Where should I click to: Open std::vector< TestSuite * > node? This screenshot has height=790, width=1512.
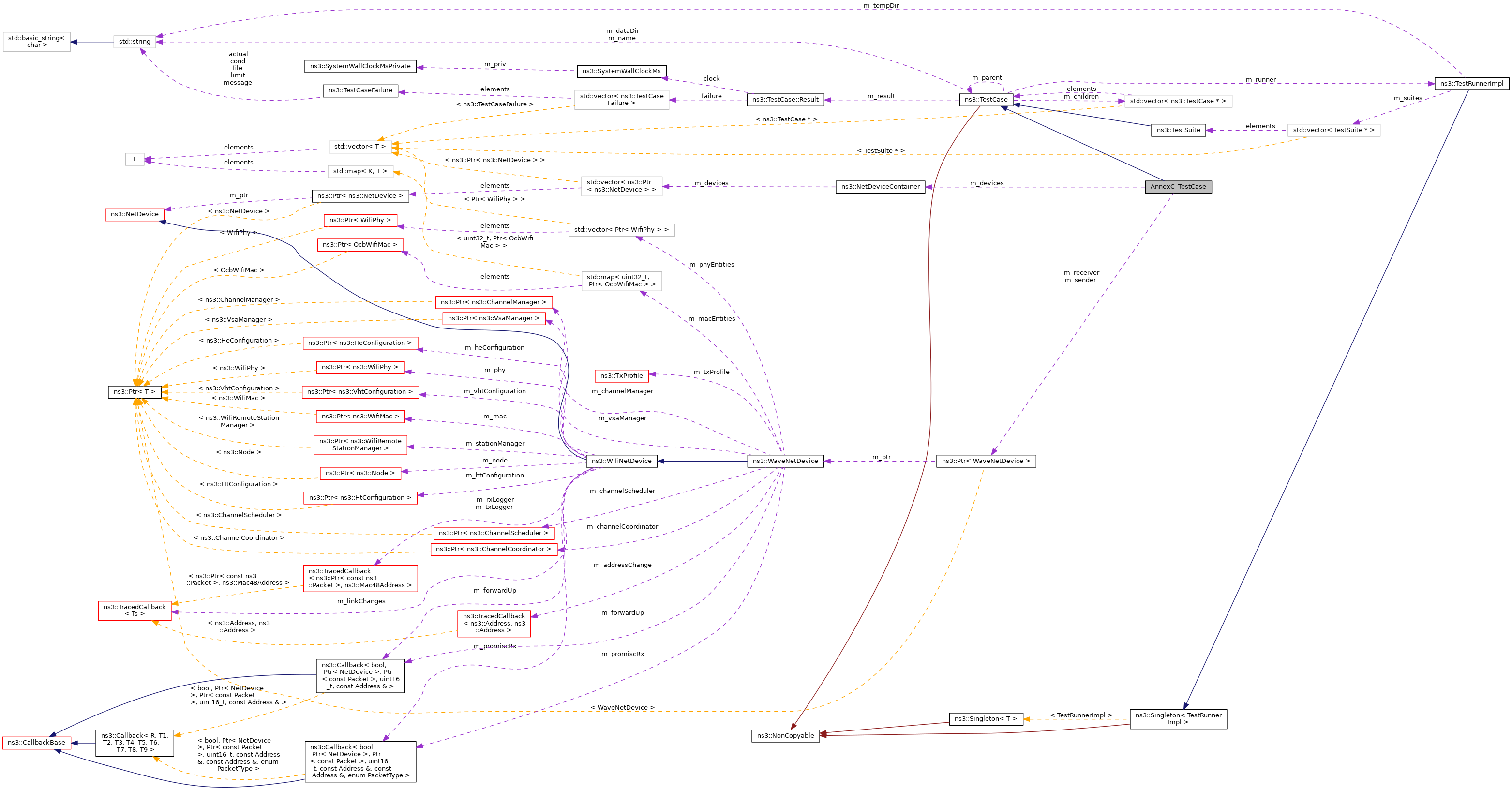(1333, 130)
